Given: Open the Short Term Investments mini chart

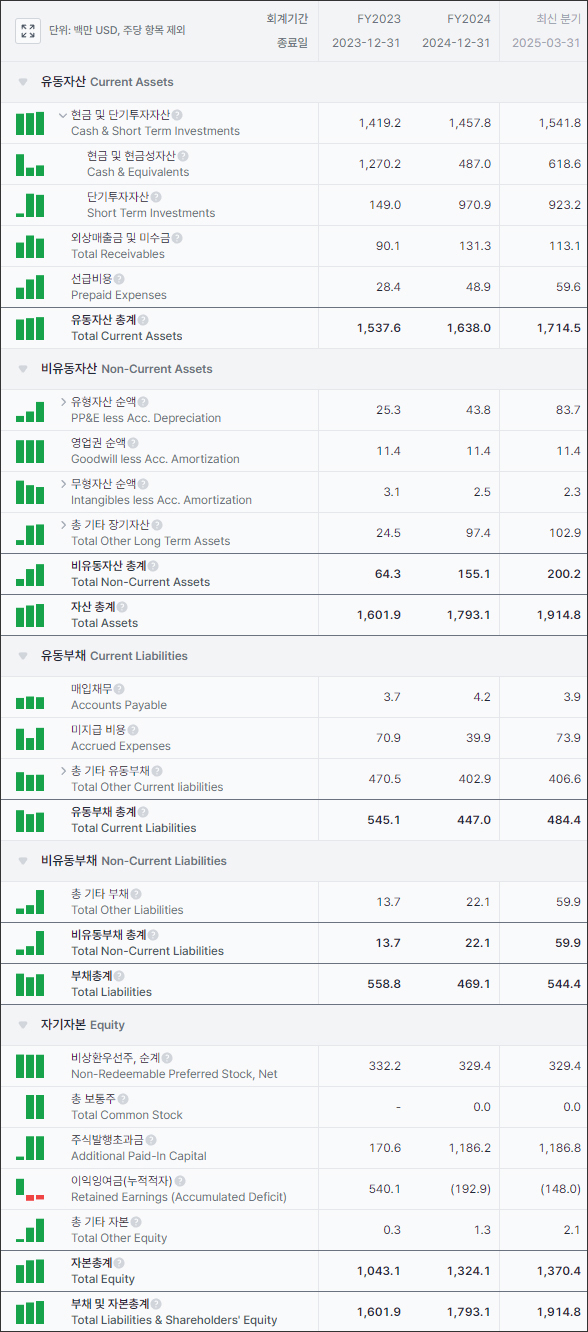Looking at the screenshot, I should pos(30,205).
